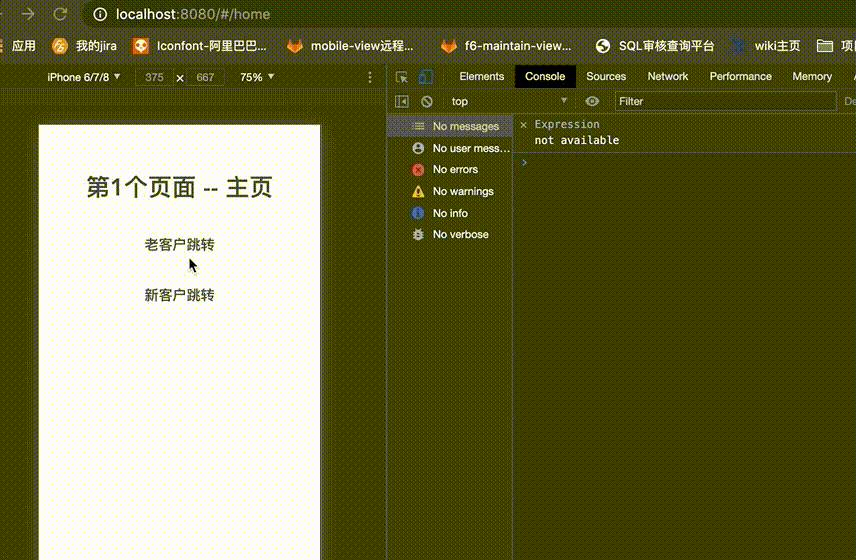The image size is (856, 560).
Task: Select No messages in console sidebar
Action: [x=451, y=126]
